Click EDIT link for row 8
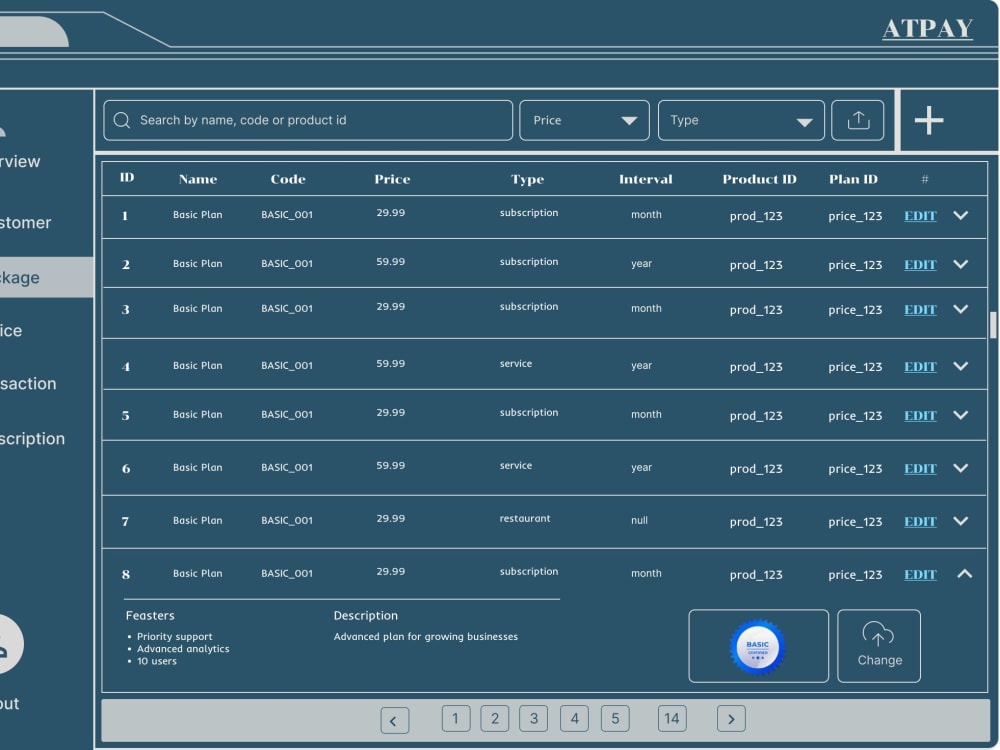 coord(920,575)
